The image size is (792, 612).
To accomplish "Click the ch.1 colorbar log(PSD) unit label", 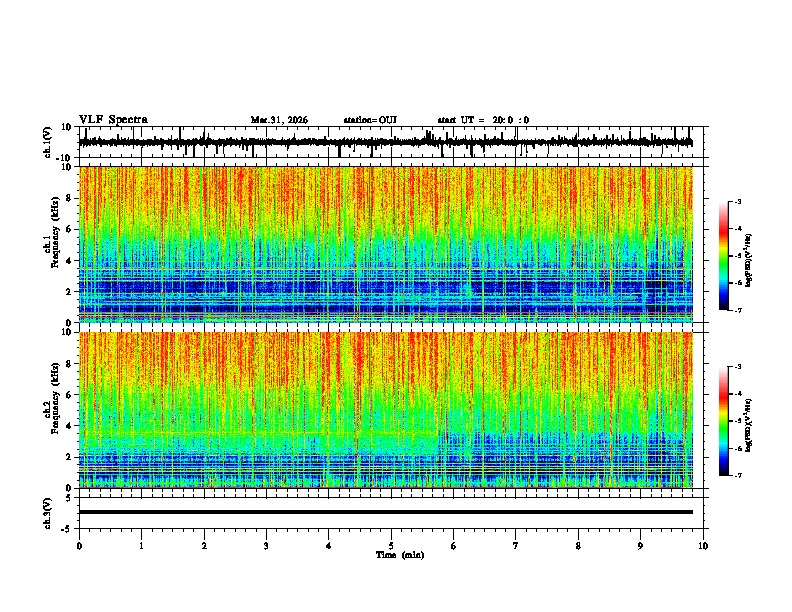I will [x=748, y=261].
